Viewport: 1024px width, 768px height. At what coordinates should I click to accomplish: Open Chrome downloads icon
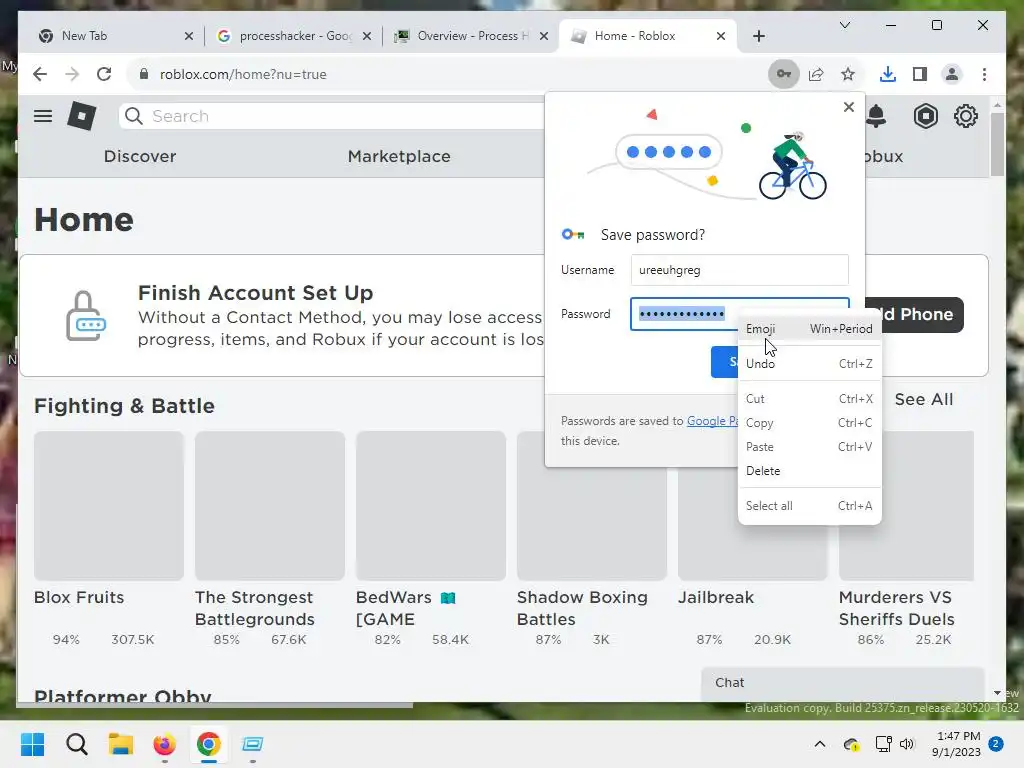(x=888, y=74)
